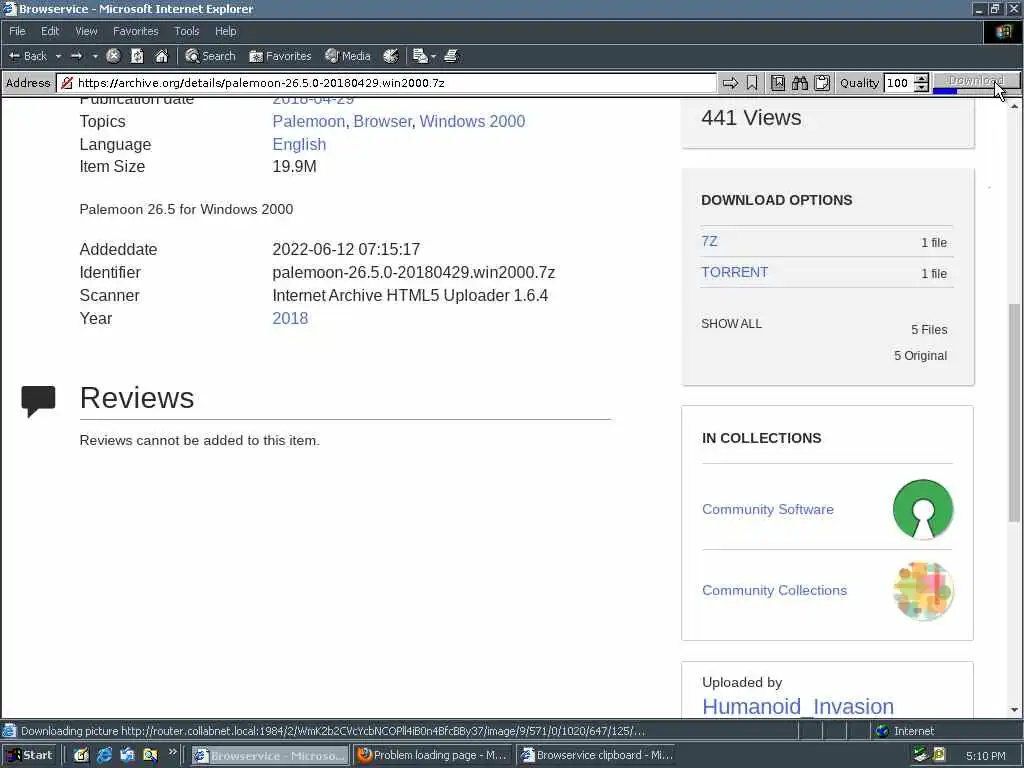
Task: Click the fourth quick launch icon
Action: coord(150,756)
